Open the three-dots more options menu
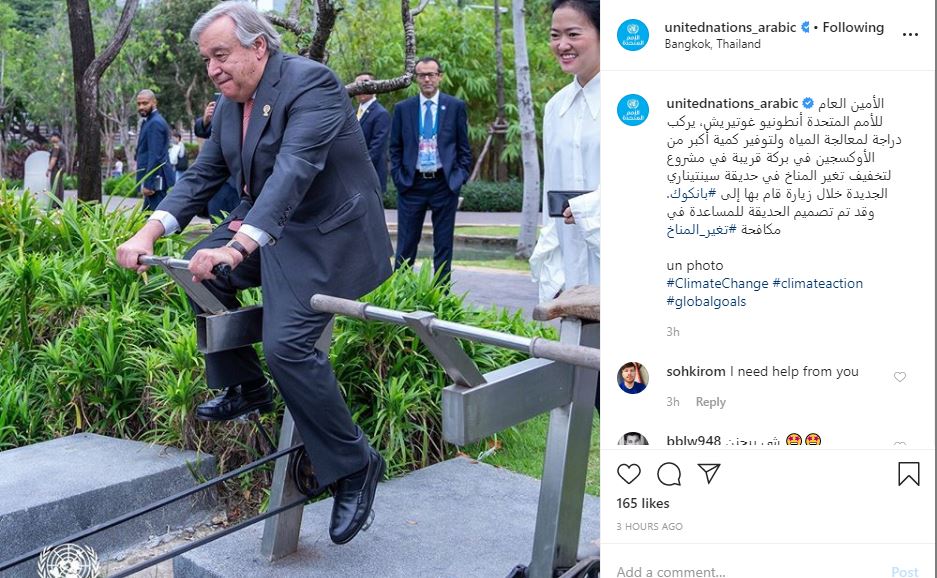Screen dimensions: 937x578 coord(910,35)
